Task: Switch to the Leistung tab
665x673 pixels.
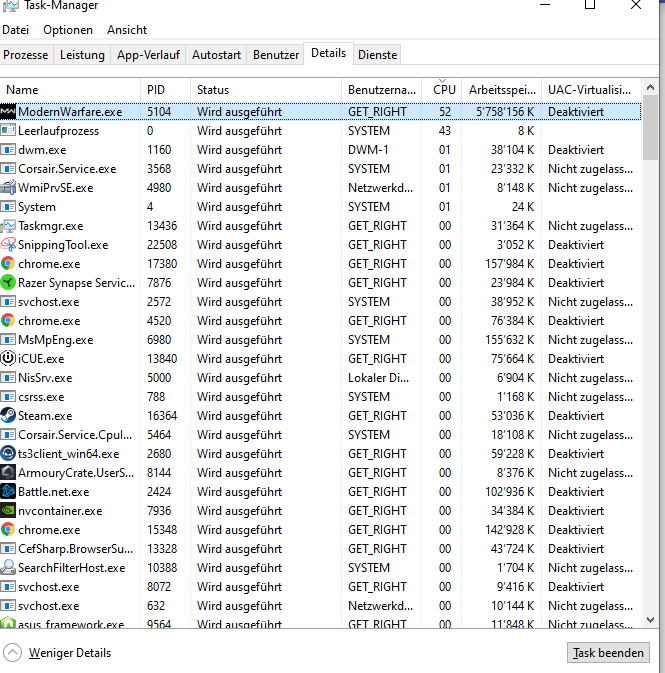Action: click(x=82, y=55)
